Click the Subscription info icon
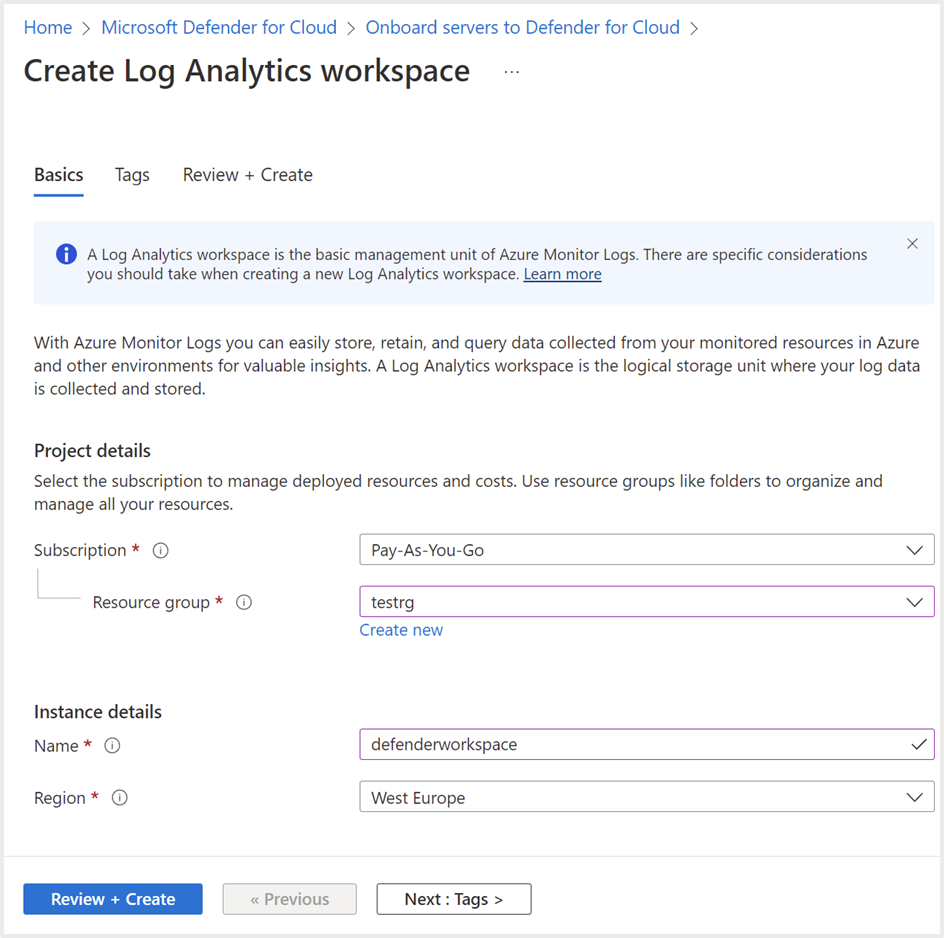 pyautogui.click(x=161, y=551)
